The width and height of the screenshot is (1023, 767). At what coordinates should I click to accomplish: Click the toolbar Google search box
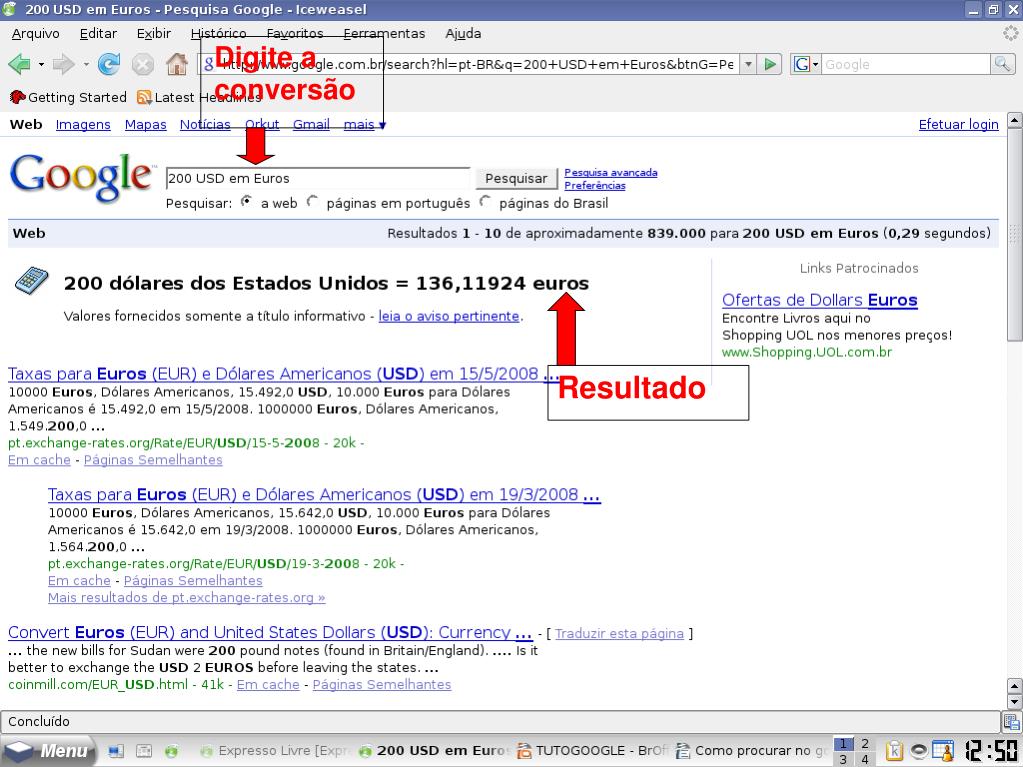906,64
